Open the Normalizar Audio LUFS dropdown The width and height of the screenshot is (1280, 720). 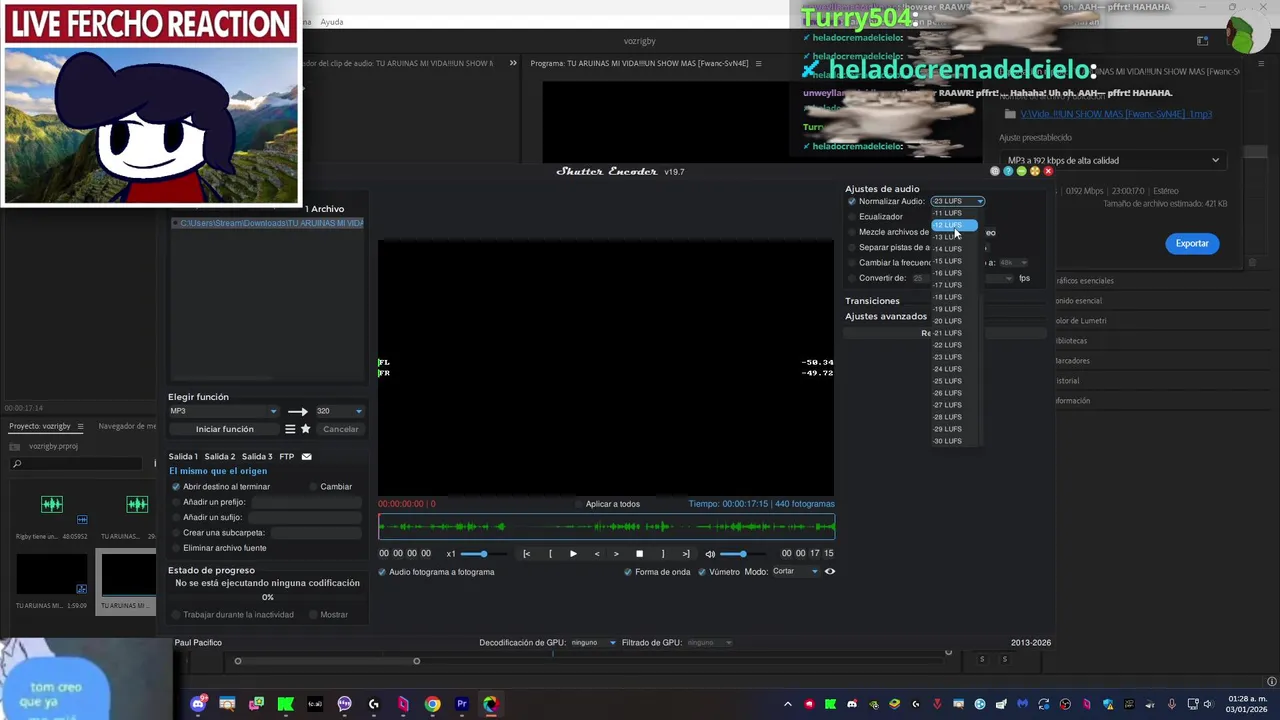[x=958, y=201]
